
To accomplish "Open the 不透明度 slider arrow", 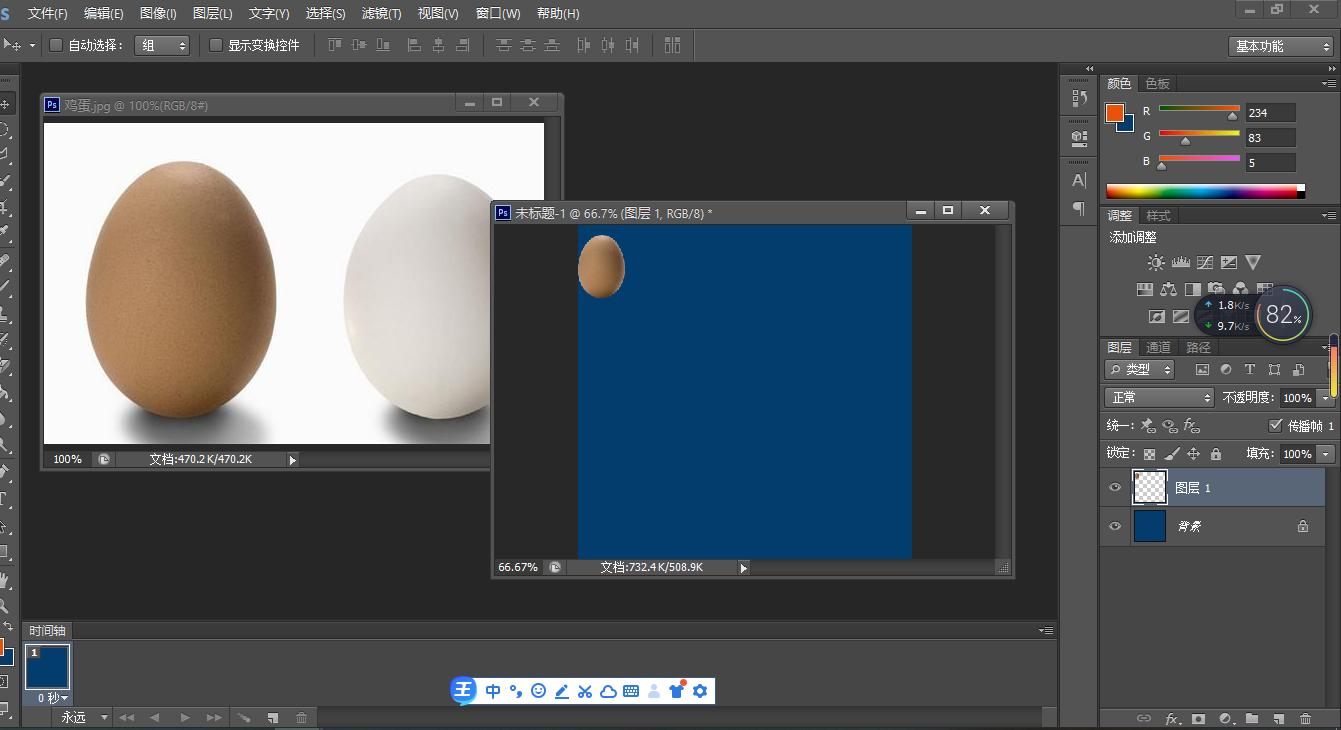I will click(1327, 398).
